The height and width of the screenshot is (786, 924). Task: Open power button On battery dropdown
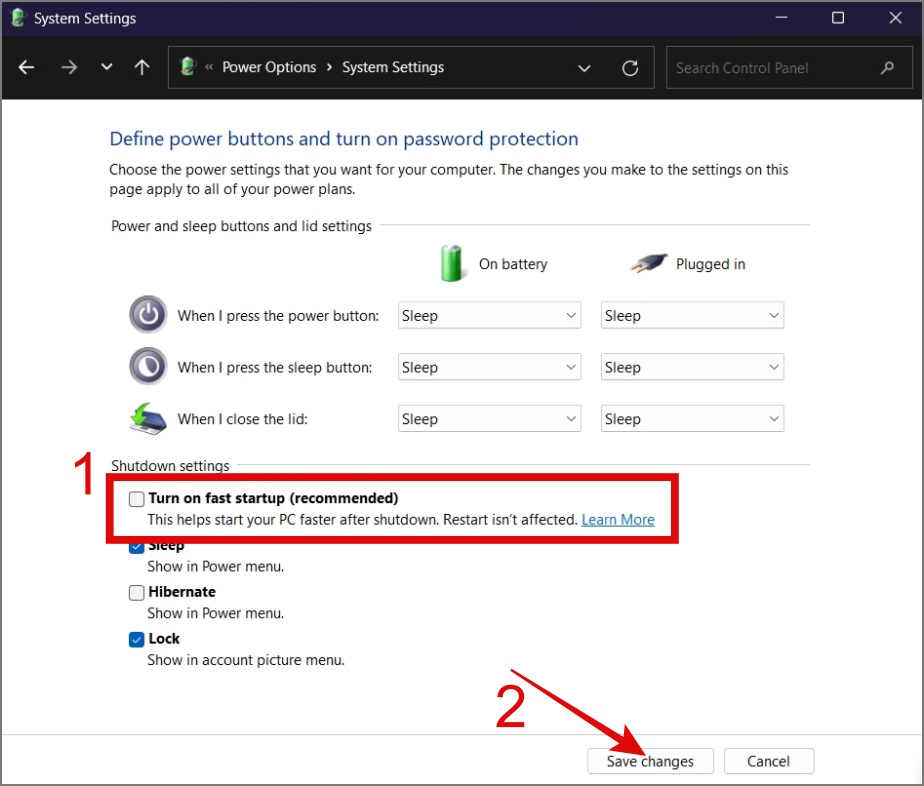tap(489, 316)
